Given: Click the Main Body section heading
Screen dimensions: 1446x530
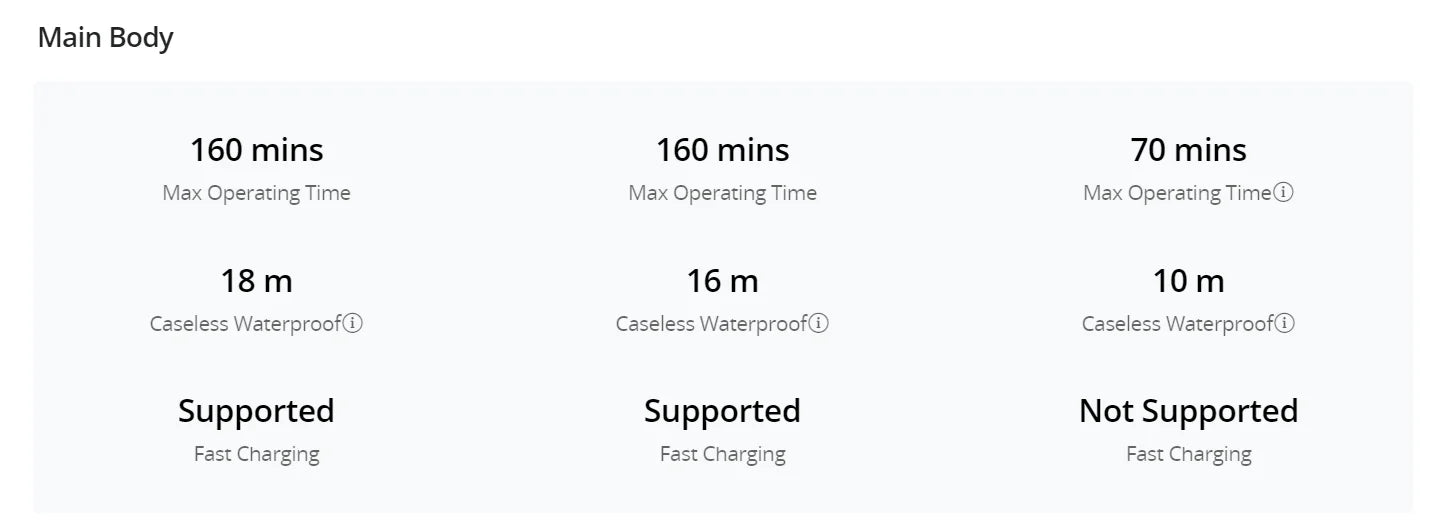Looking at the screenshot, I should (x=106, y=38).
